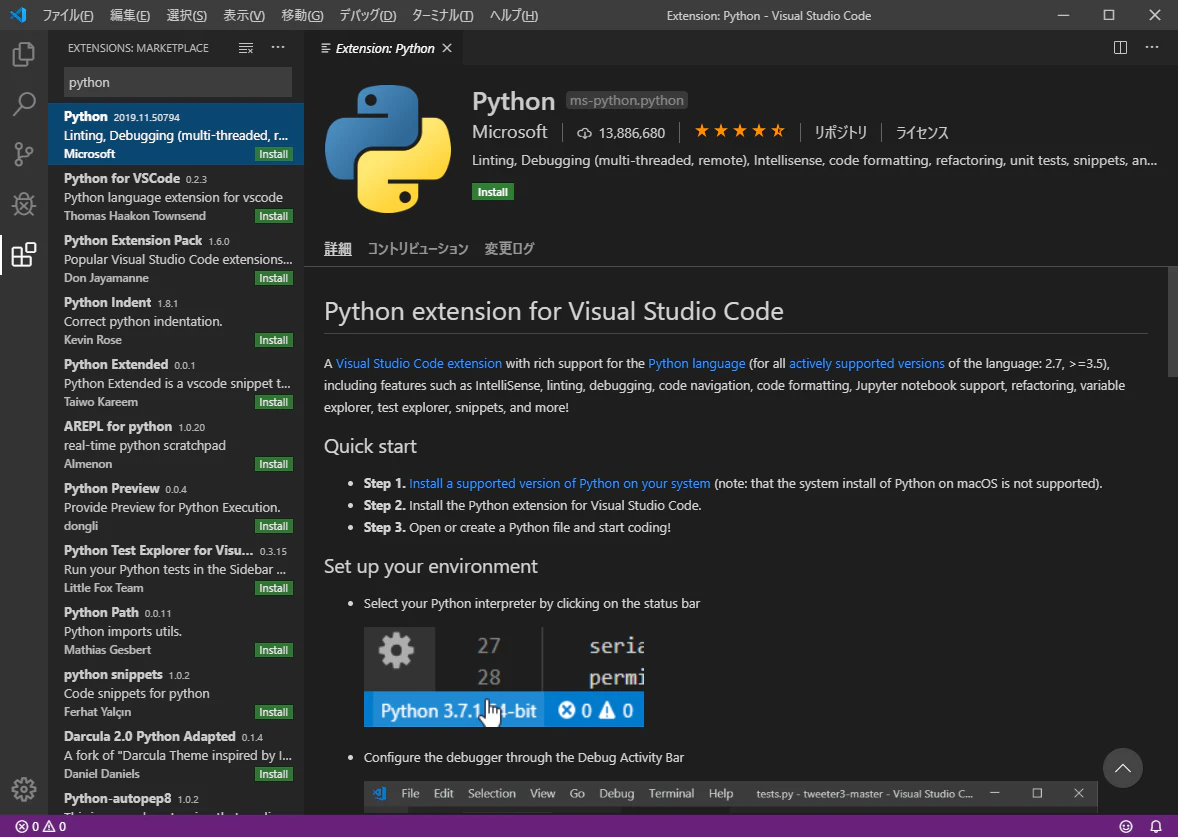The image size is (1178, 837).
Task: Close the Extension: Python tab
Action: pos(447,48)
